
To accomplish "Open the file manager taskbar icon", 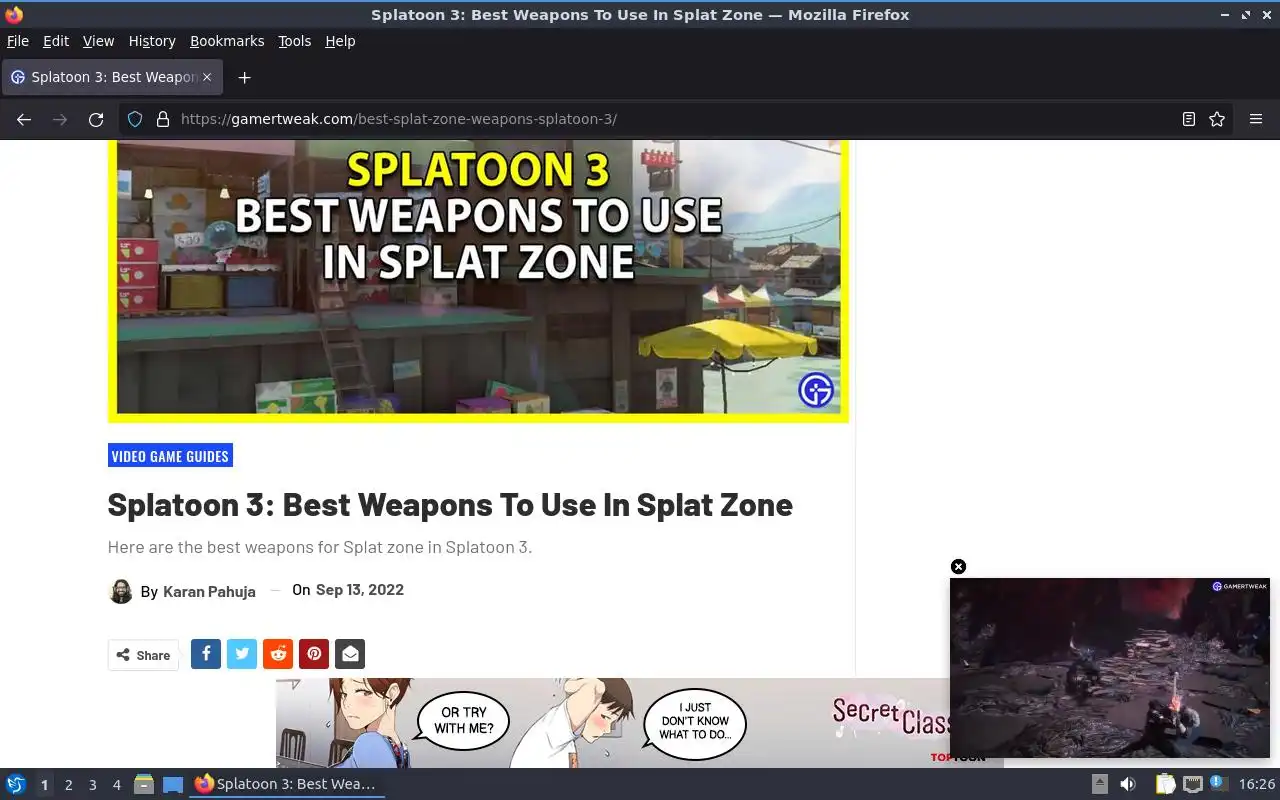I will (x=144, y=784).
